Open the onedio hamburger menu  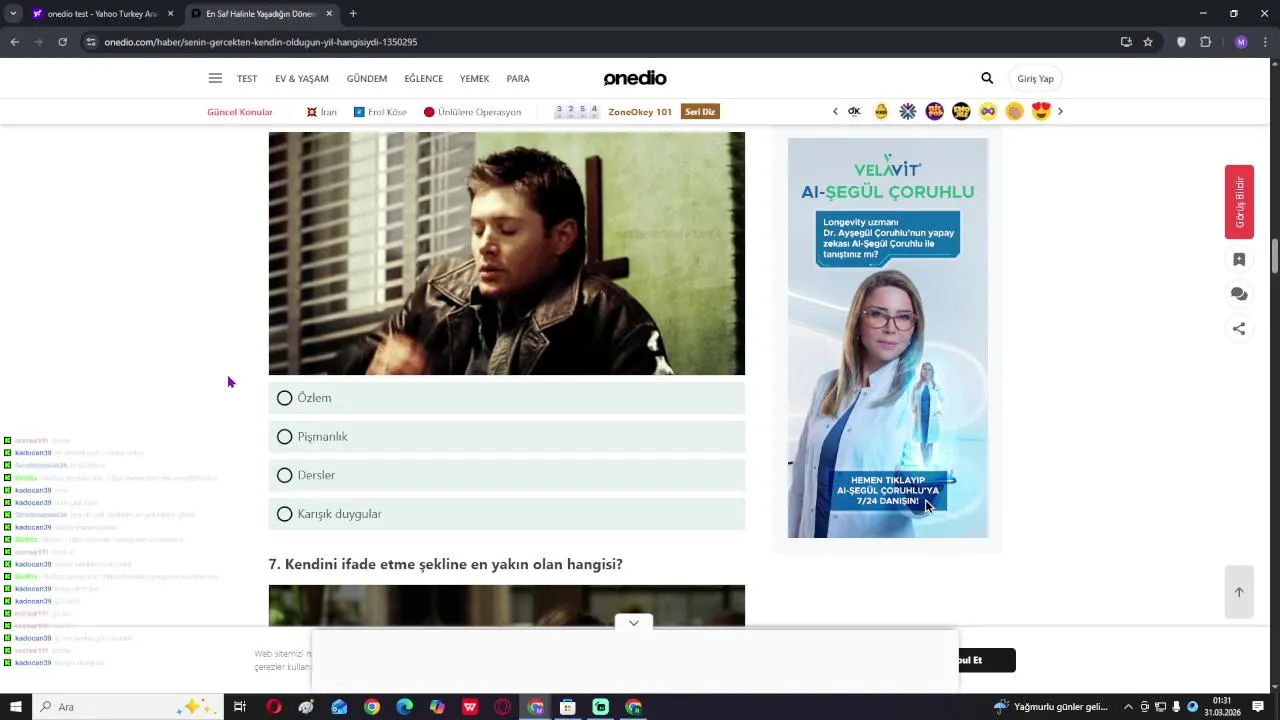coord(215,78)
